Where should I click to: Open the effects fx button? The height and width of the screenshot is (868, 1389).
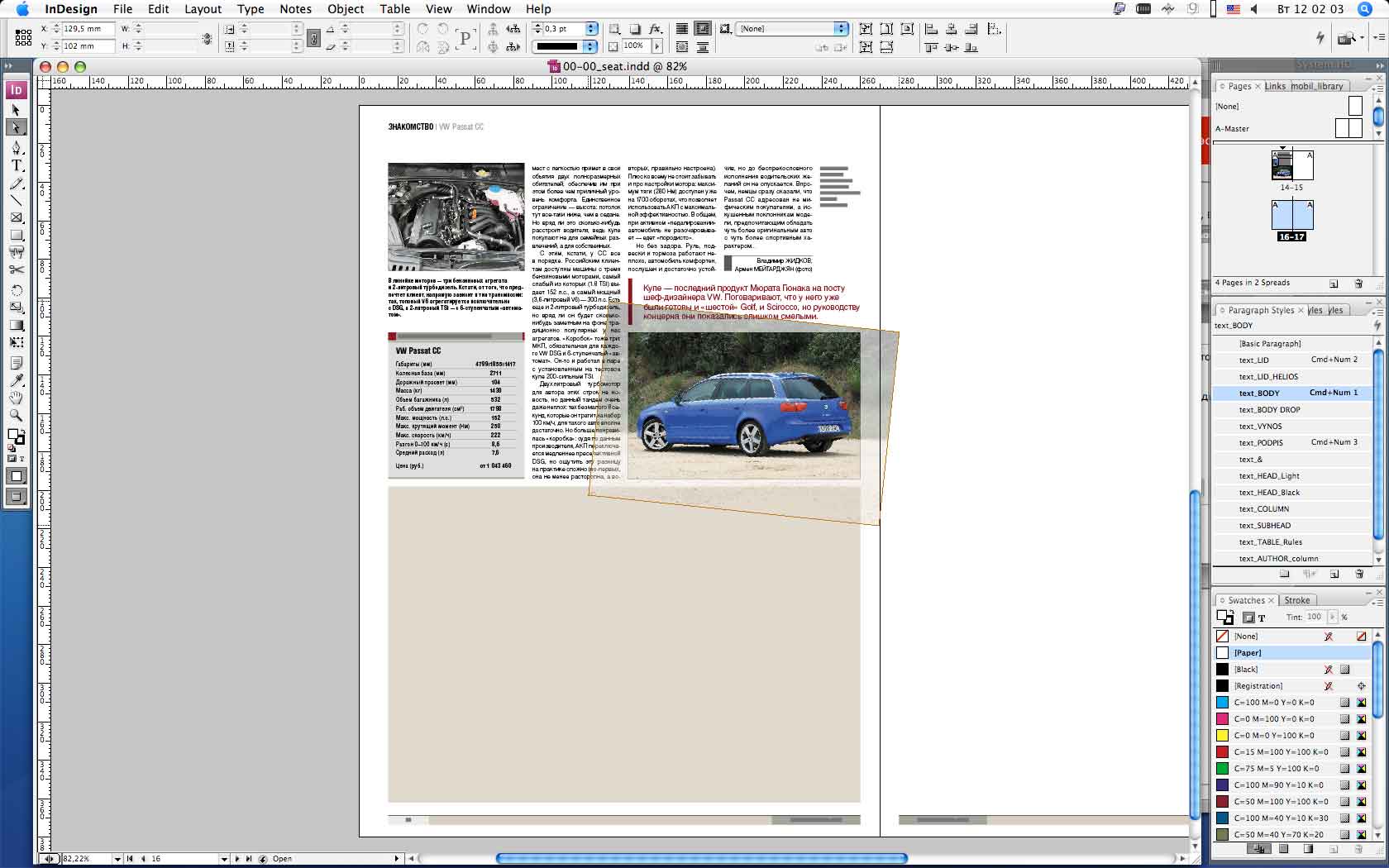point(655,28)
